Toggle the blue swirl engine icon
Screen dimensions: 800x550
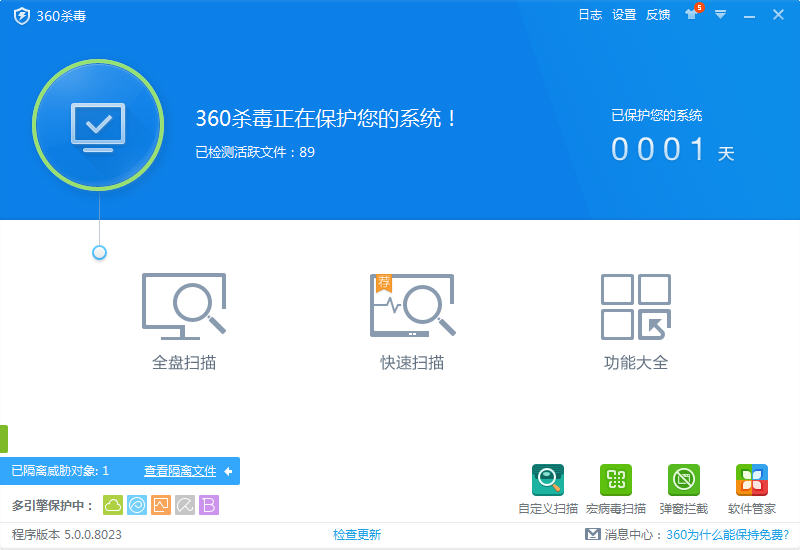click(x=137, y=505)
